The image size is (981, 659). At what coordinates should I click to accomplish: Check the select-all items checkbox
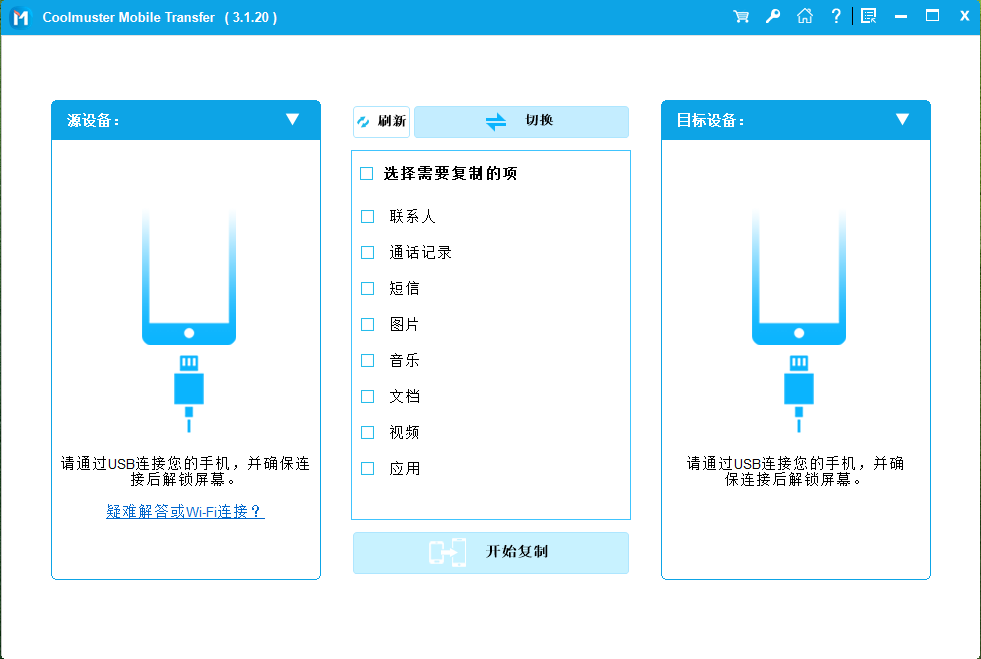(x=366, y=173)
